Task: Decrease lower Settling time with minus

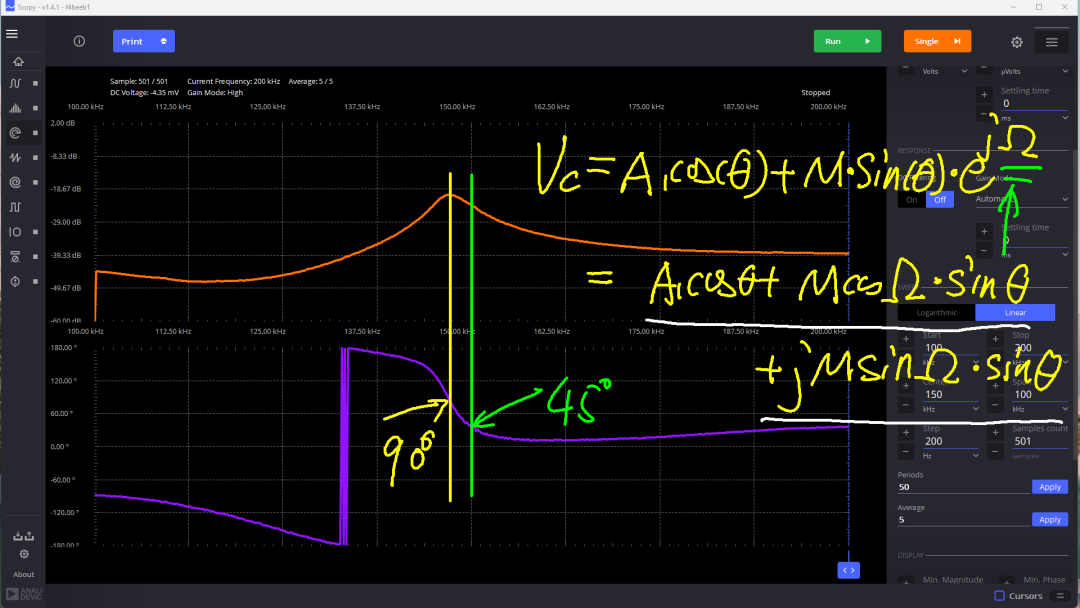Action: click(x=984, y=251)
